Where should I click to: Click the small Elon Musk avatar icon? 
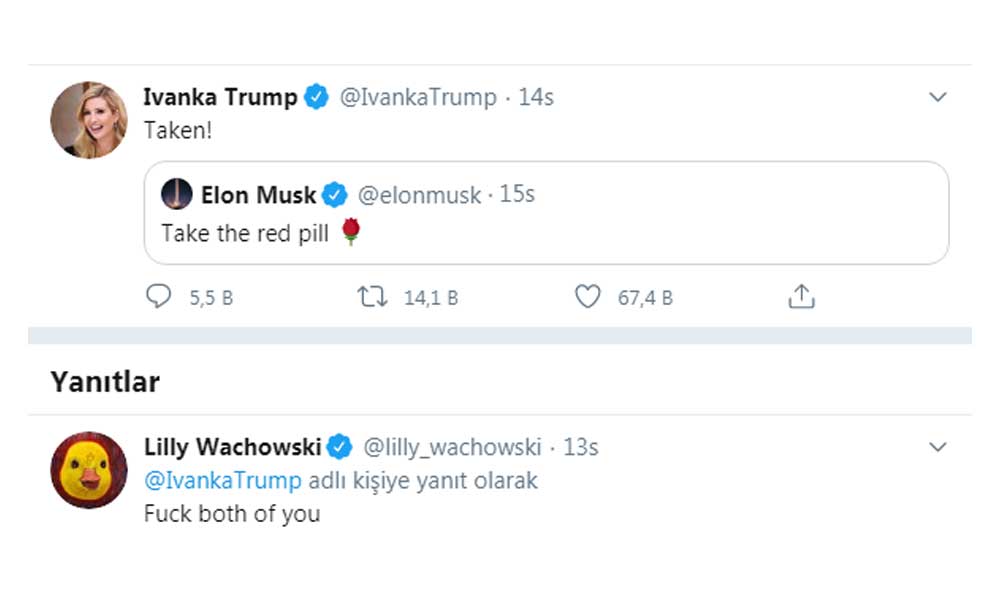pyautogui.click(x=177, y=194)
